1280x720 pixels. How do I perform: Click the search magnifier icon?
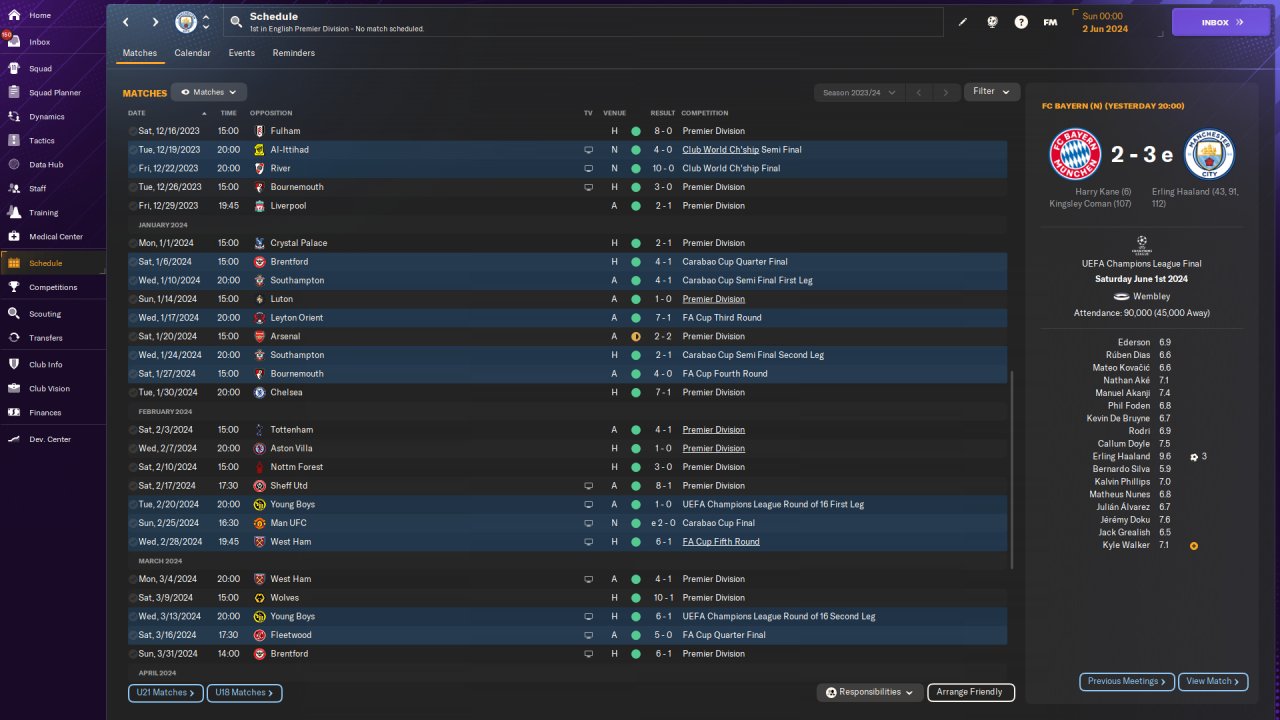pyautogui.click(x=235, y=22)
